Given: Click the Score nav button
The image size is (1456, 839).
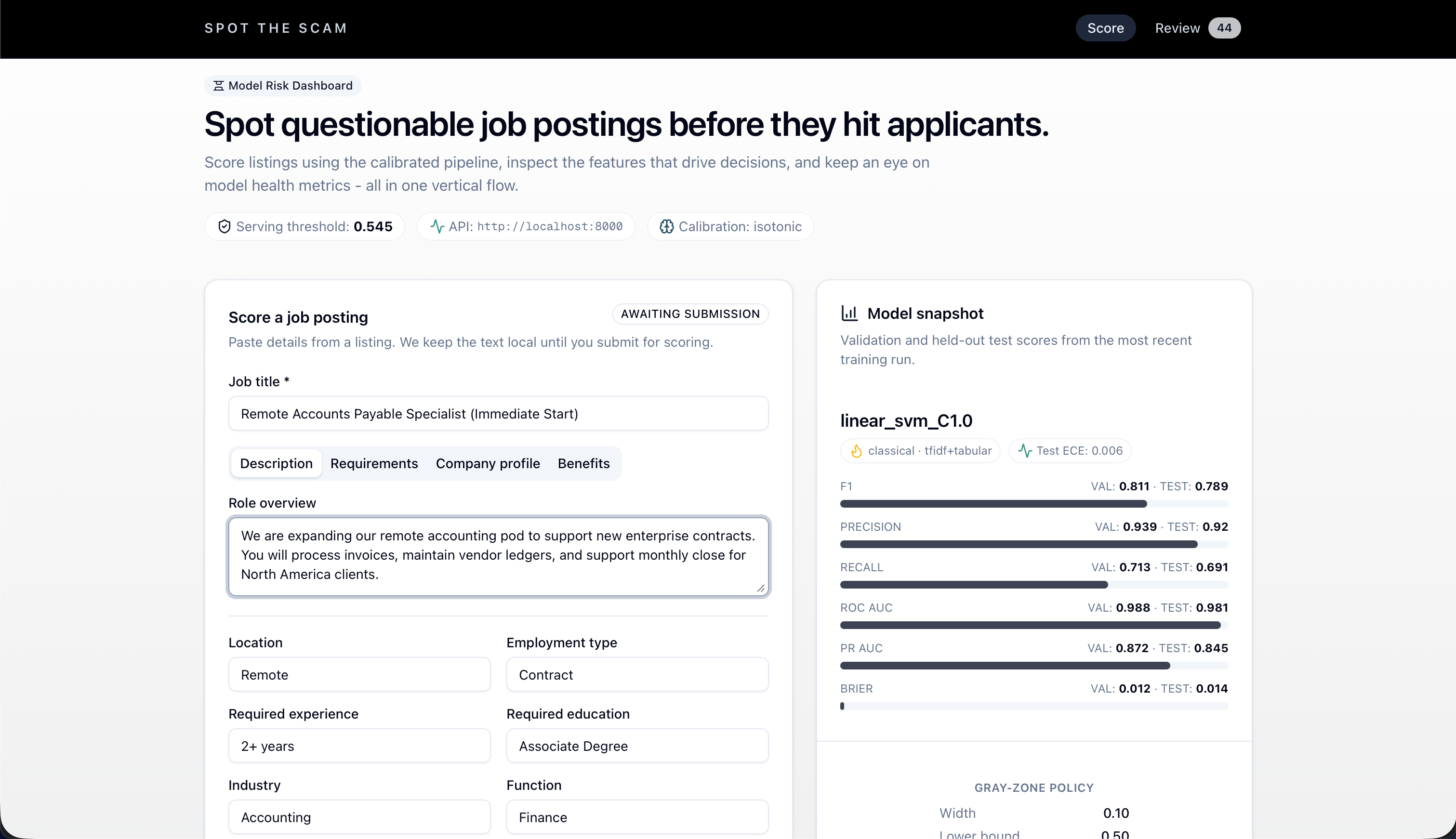Looking at the screenshot, I should 1105,28.
